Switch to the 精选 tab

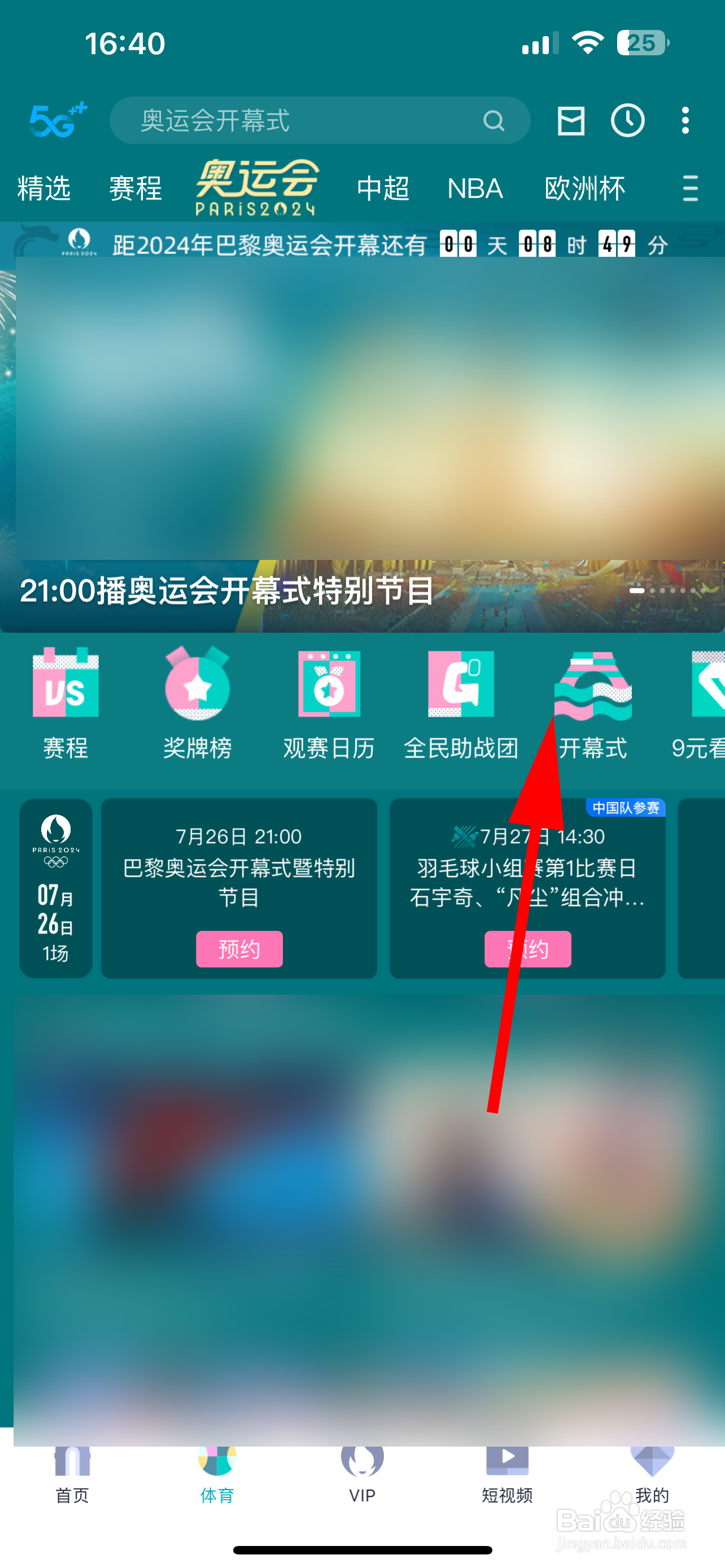point(44,188)
